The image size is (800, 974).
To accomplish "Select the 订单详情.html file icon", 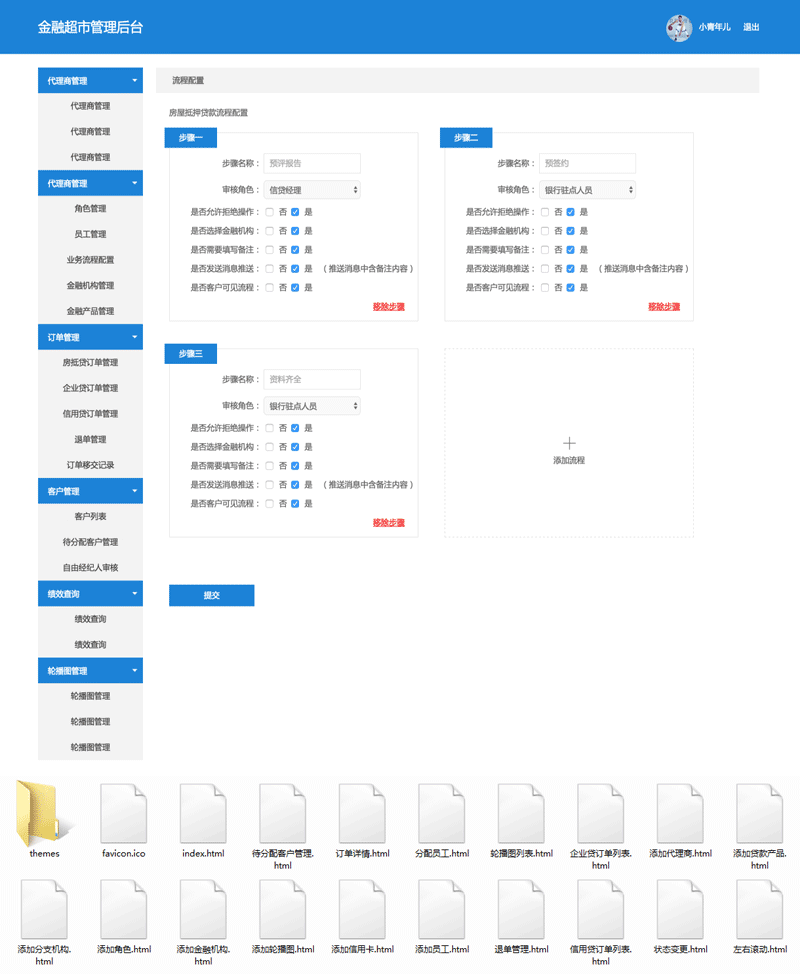I will (362, 813).
